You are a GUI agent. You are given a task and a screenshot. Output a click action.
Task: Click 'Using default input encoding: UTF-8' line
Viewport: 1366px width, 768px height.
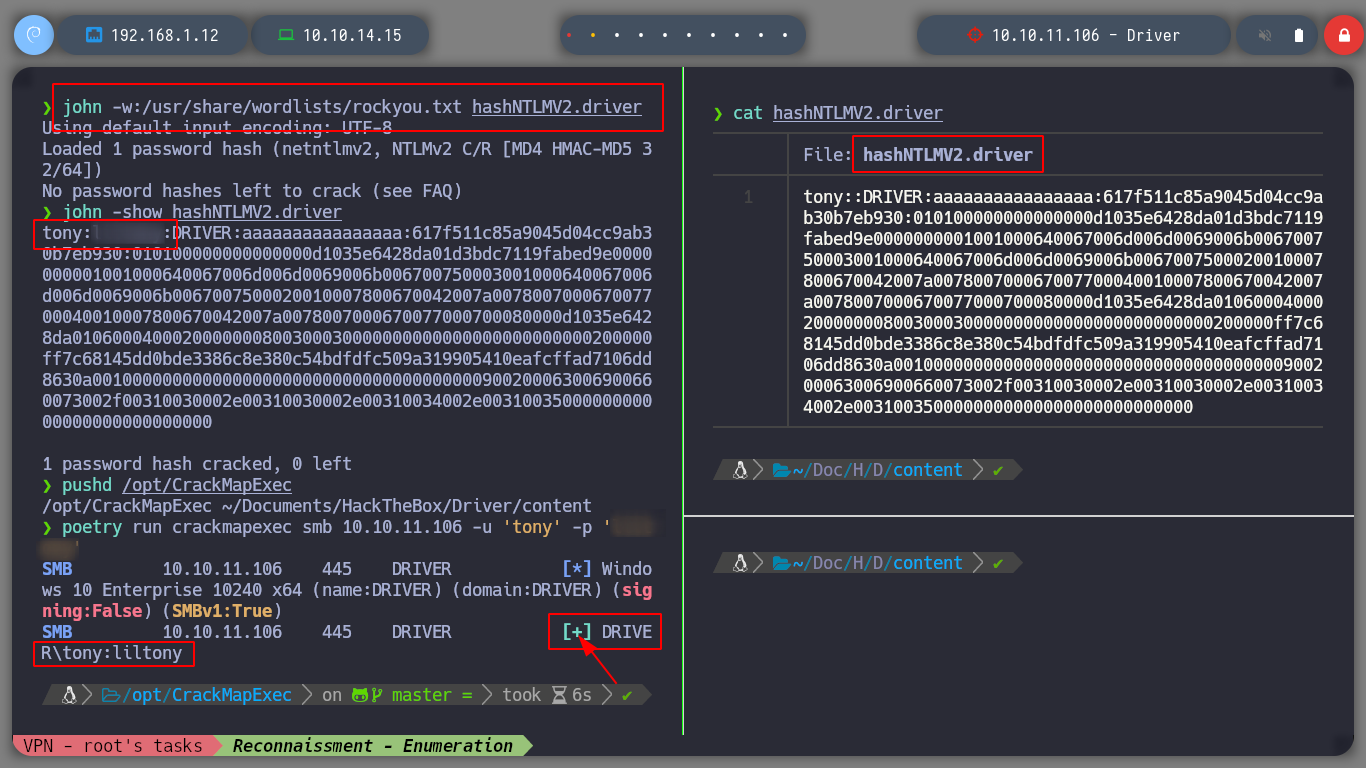(217, 127)
